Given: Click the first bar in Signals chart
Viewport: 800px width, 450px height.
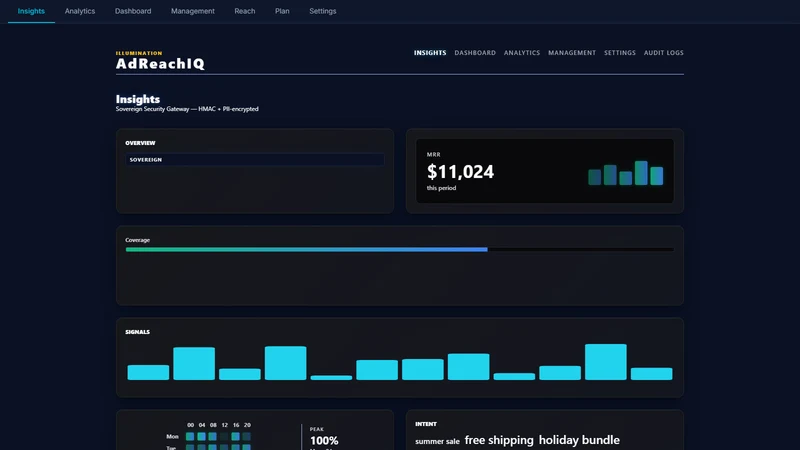Looking at the screenshot, I should click(148, 372).
